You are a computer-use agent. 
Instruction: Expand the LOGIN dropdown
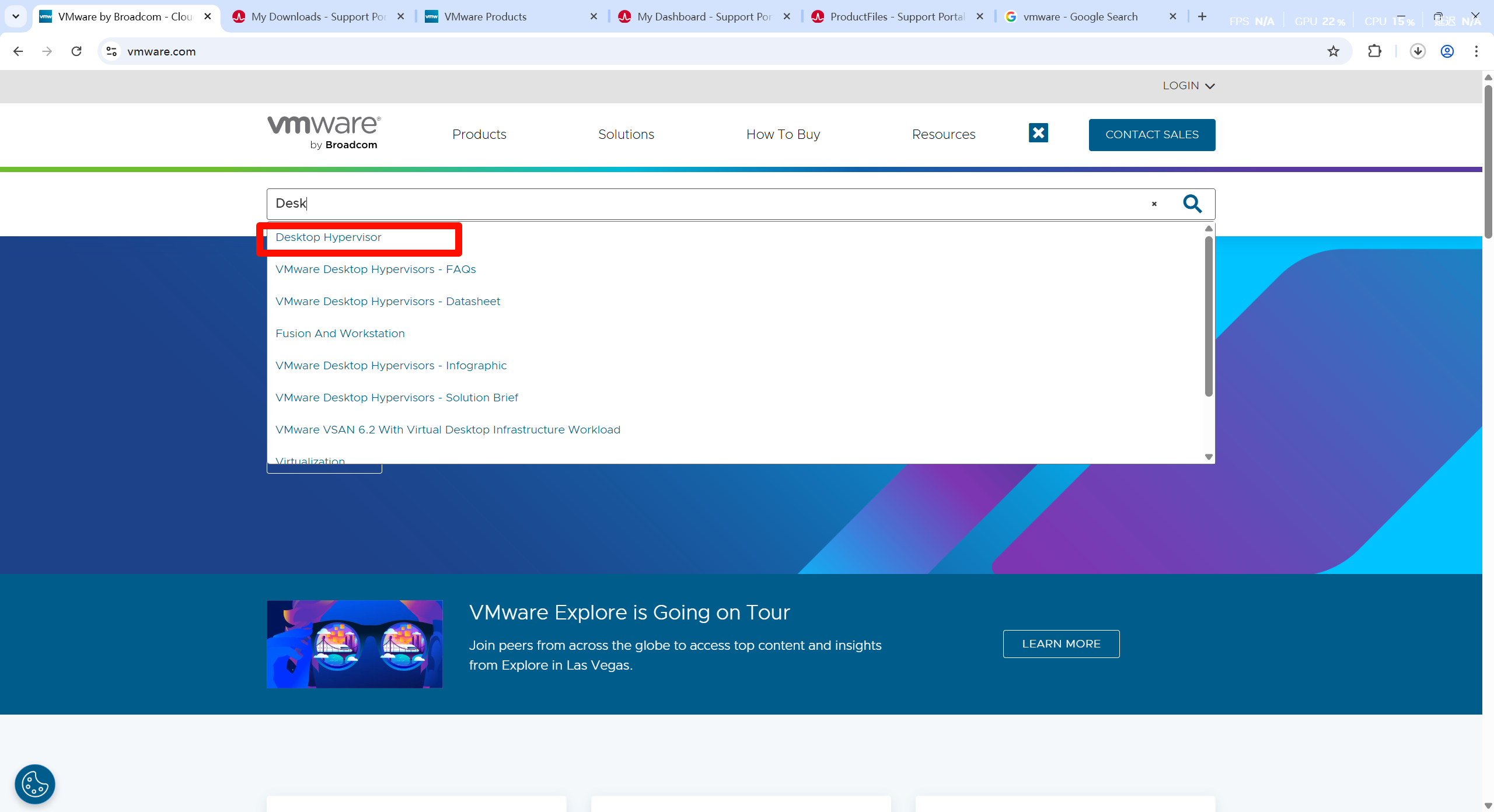pos(1188,85)
